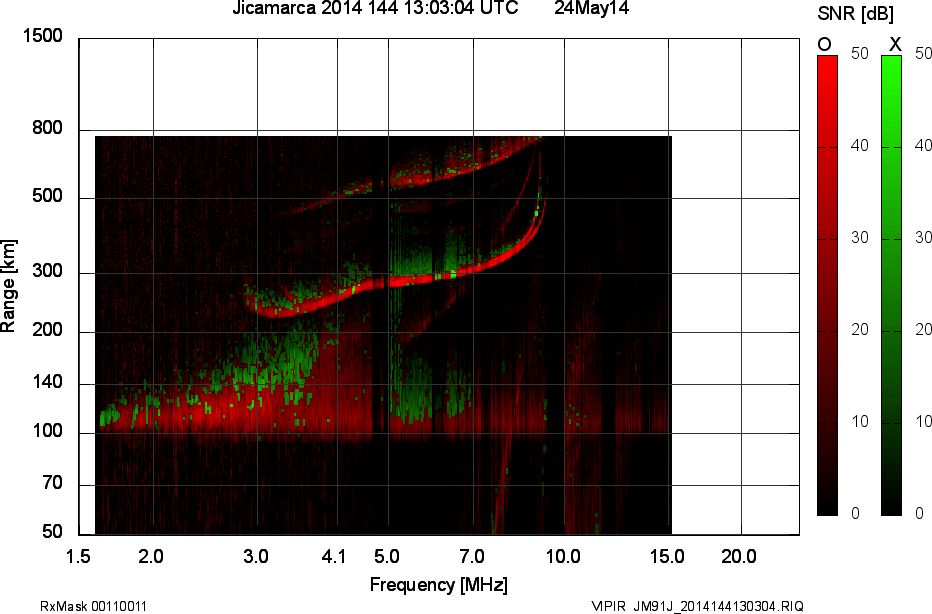Screen dimensions: 932x614
Task: Click the '40' tick label beside the red O bar
Action: 859,146
